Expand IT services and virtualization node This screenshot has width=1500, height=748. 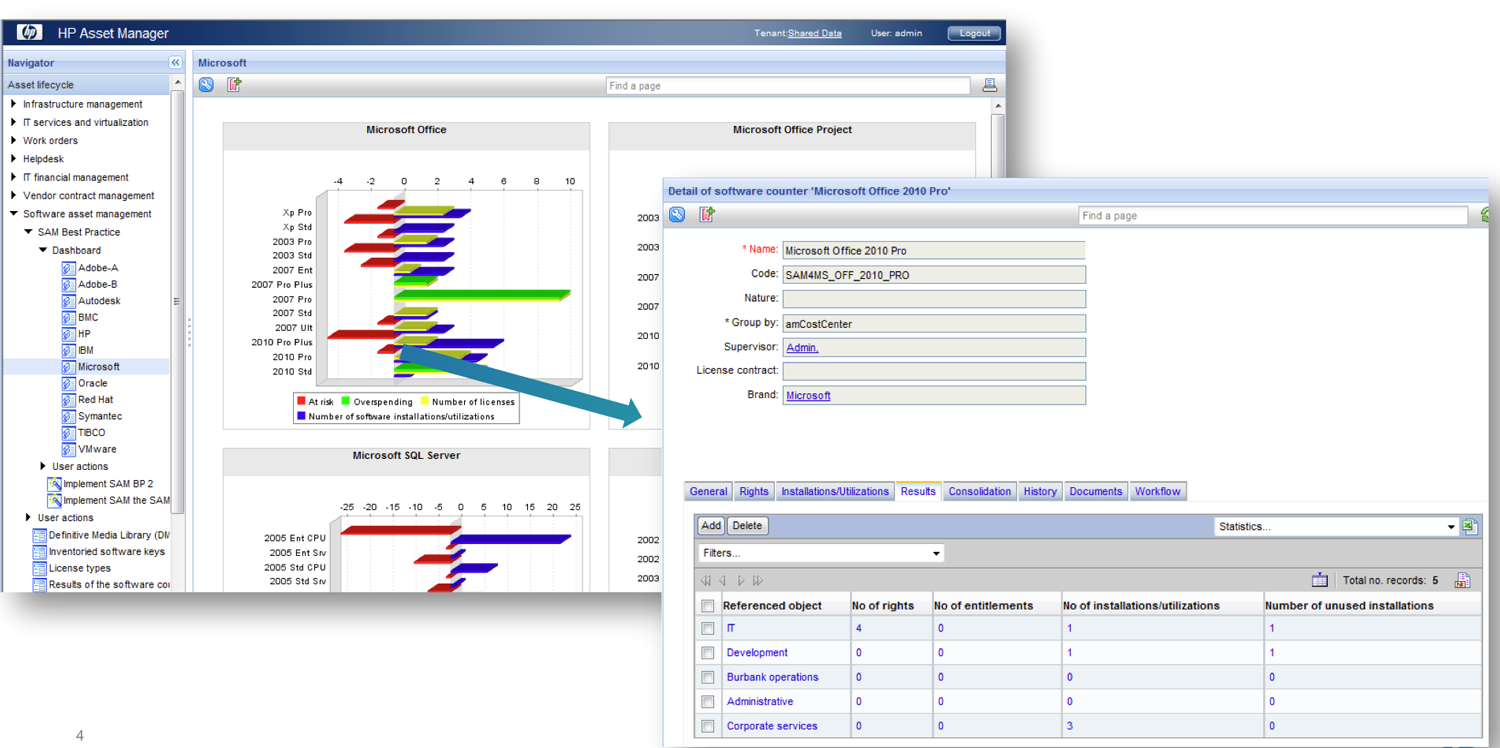click(13, 122)
